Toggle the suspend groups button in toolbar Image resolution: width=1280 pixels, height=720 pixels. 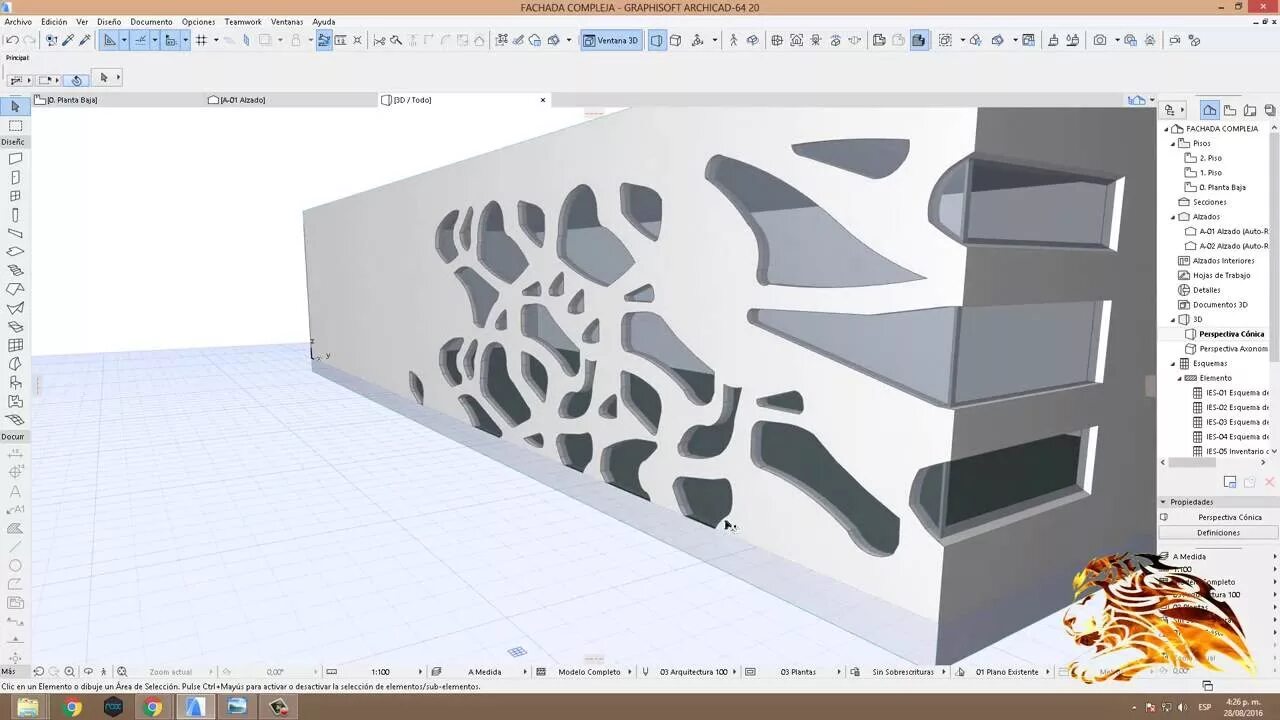click(x=324, y=40)
